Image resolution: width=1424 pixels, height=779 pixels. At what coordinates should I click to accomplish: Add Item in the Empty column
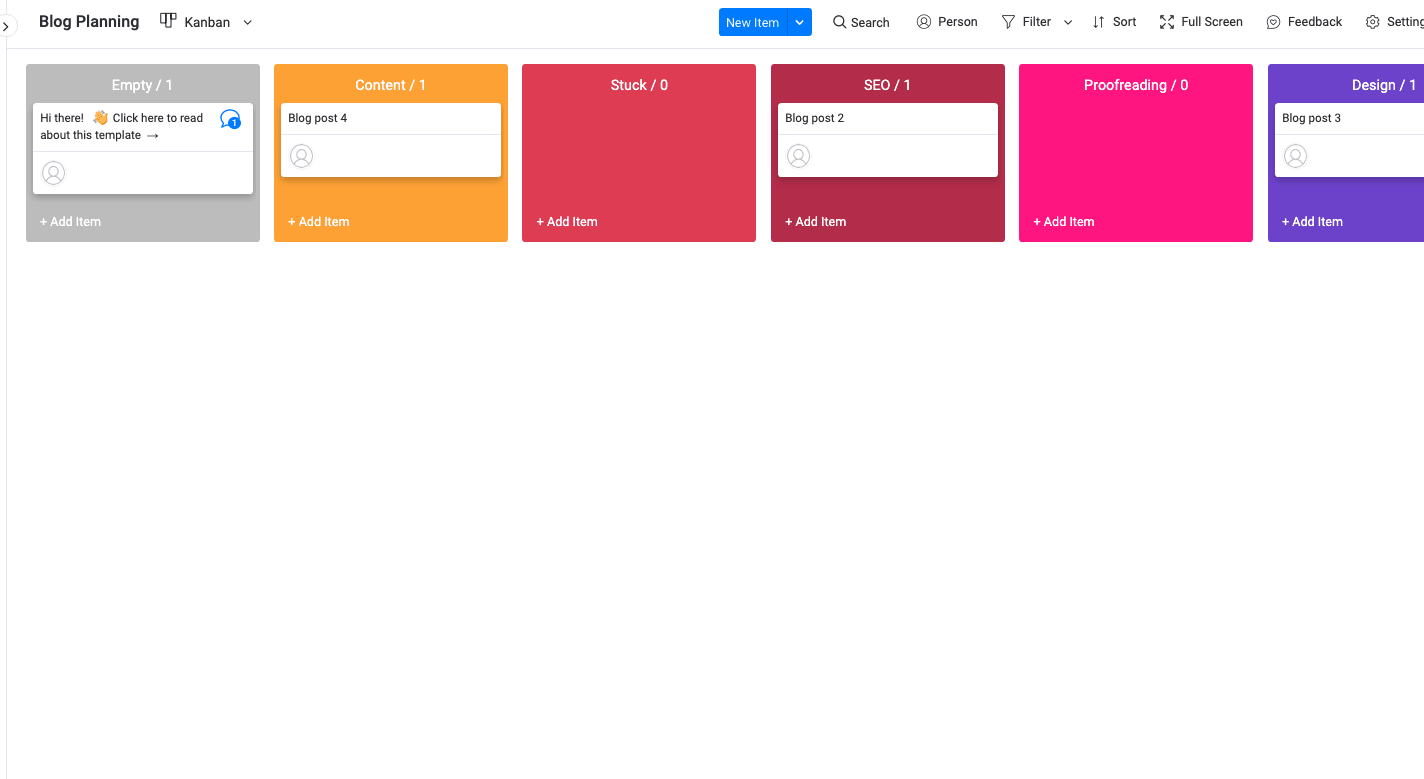[70, 222]
